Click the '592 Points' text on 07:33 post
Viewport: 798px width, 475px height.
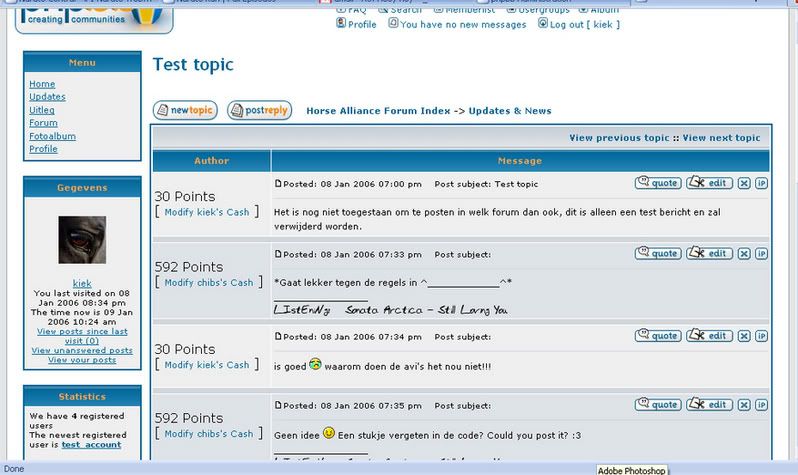[189, 267]
